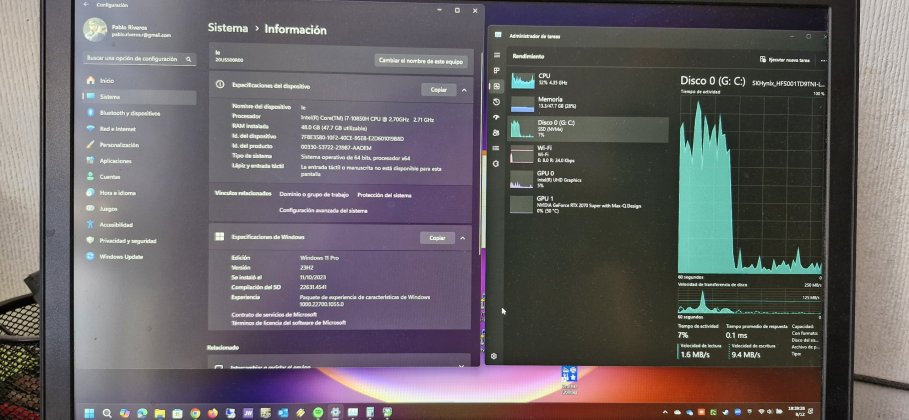This screenshot has width=909, height=420.
Task: Select Disco 0 (G: C:) performance item
Action: click(x=588, y=129)
